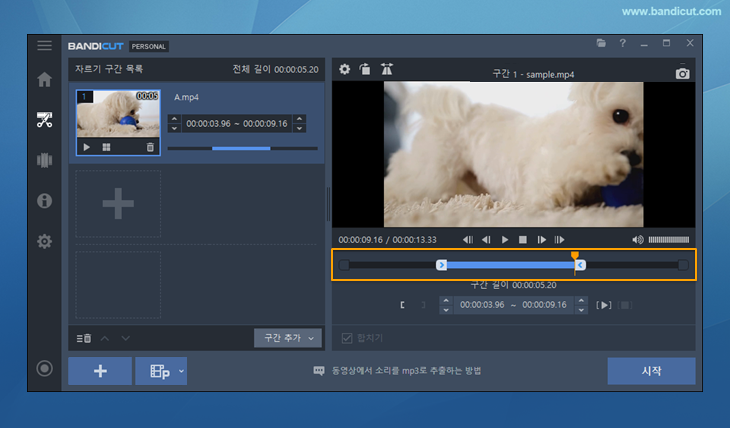Capture snapshot with the camera icon
The image size is (730, 428).
683,73
